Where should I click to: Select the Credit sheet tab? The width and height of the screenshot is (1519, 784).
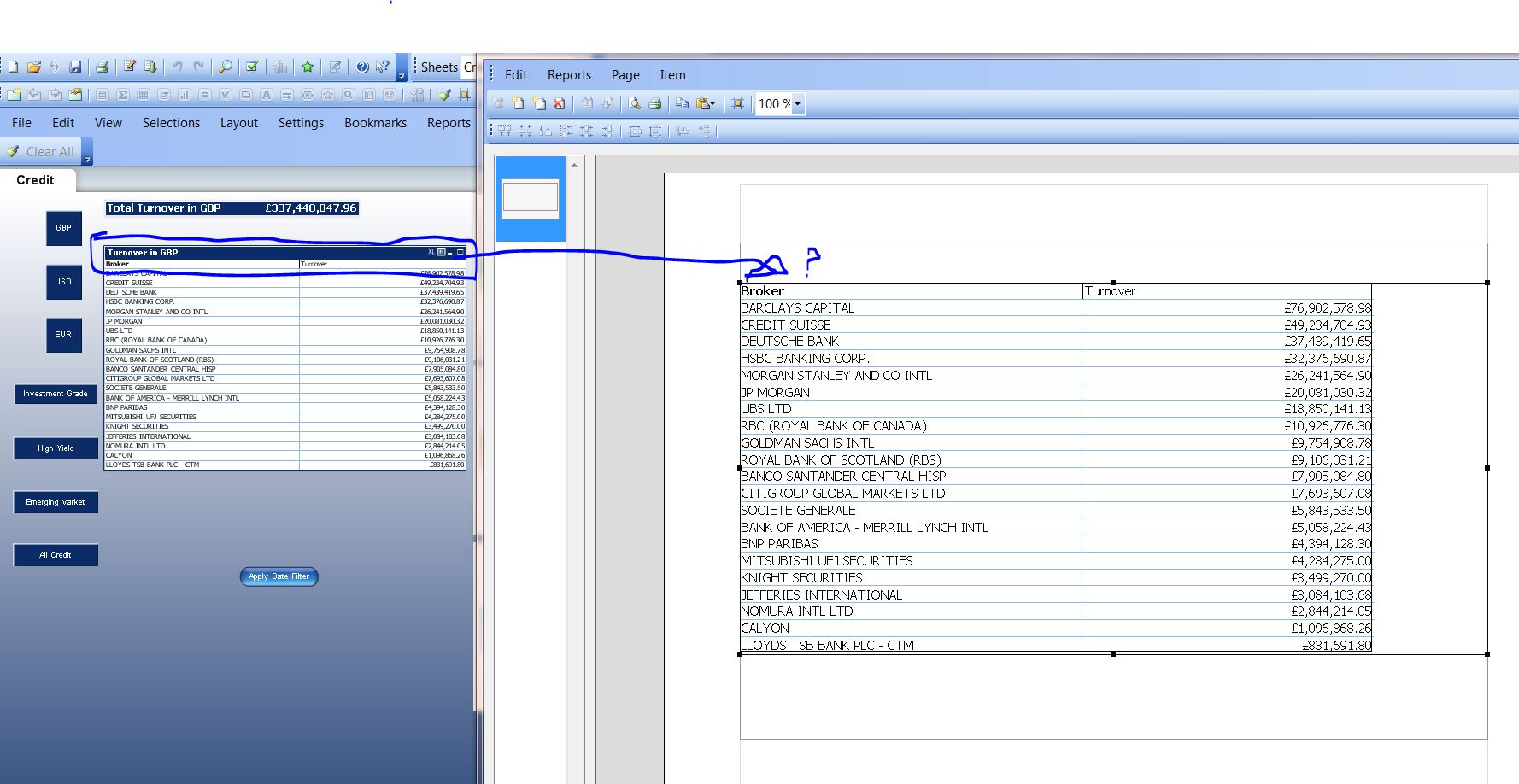[35, 180]
